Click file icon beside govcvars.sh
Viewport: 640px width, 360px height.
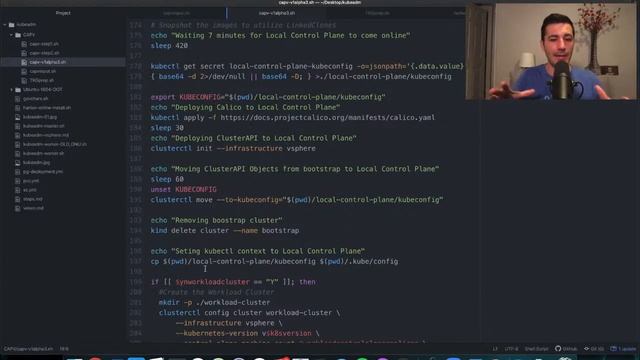point(18,99)
